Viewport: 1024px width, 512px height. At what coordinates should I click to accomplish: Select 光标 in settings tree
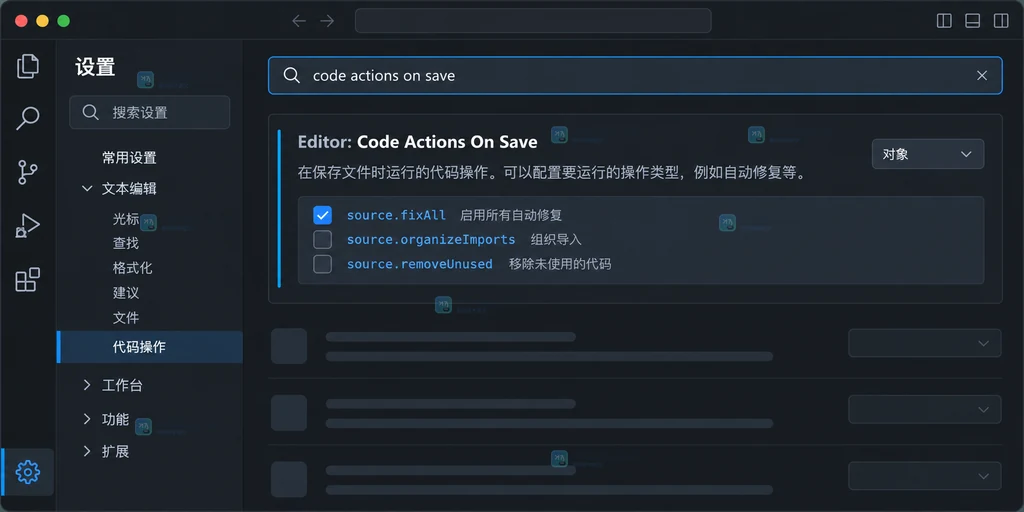click(126, 219)
